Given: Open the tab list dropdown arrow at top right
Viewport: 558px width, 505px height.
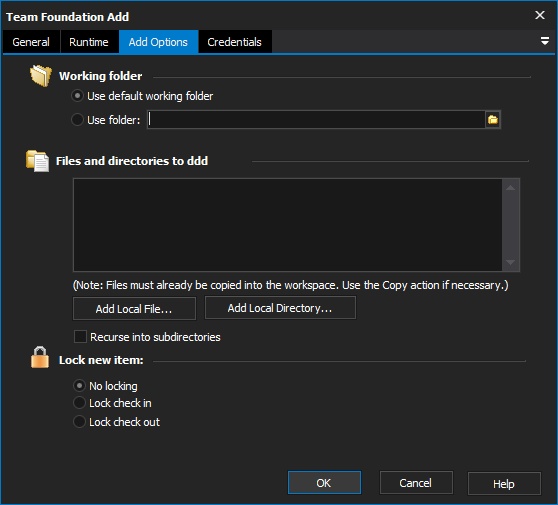Looking at the screenshot, I should pyautogui.click(x=544, y=41).
